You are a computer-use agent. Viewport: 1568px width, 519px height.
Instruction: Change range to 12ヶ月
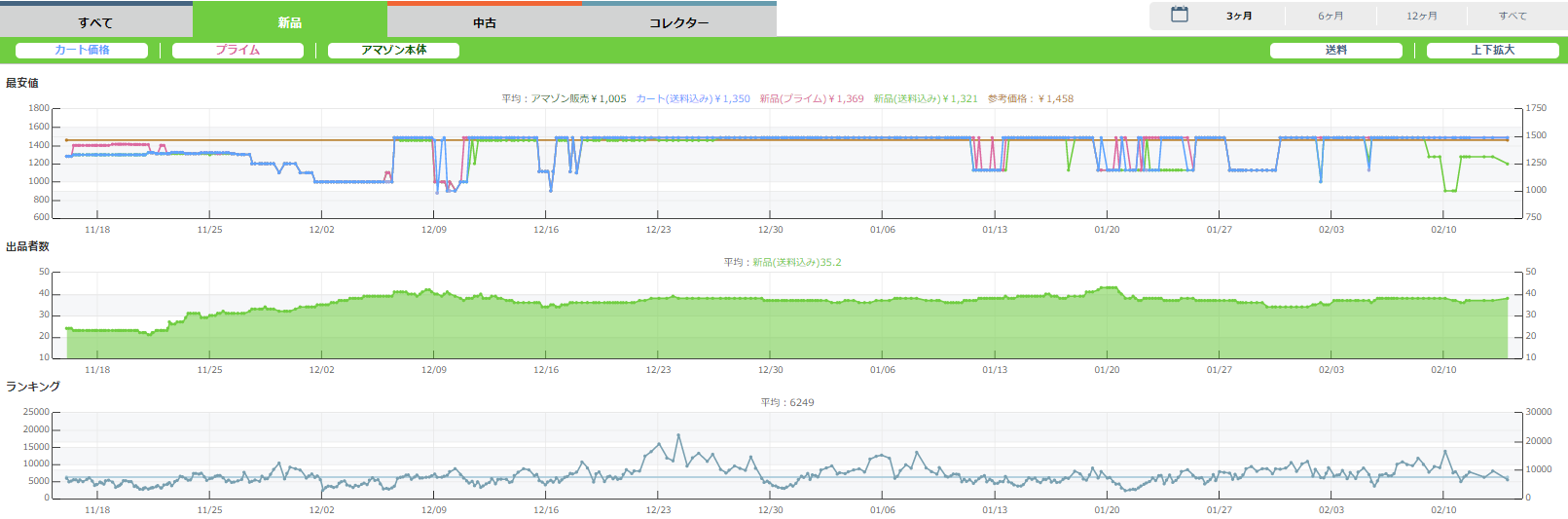pos(1421,16)
